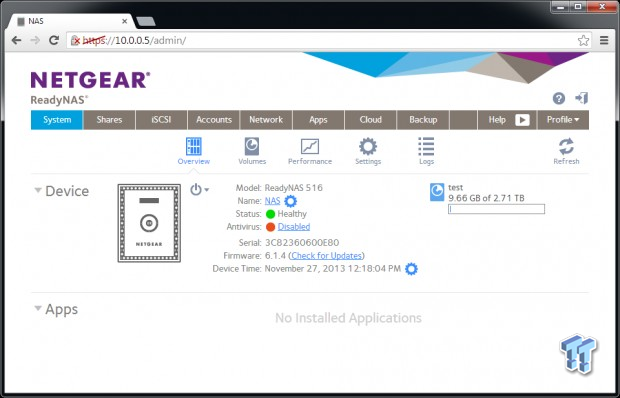Image resolution: width=620 pixels, height=398 pixels.
Task: Click the 'No Installed Applications' text
Action: [348, 318]
